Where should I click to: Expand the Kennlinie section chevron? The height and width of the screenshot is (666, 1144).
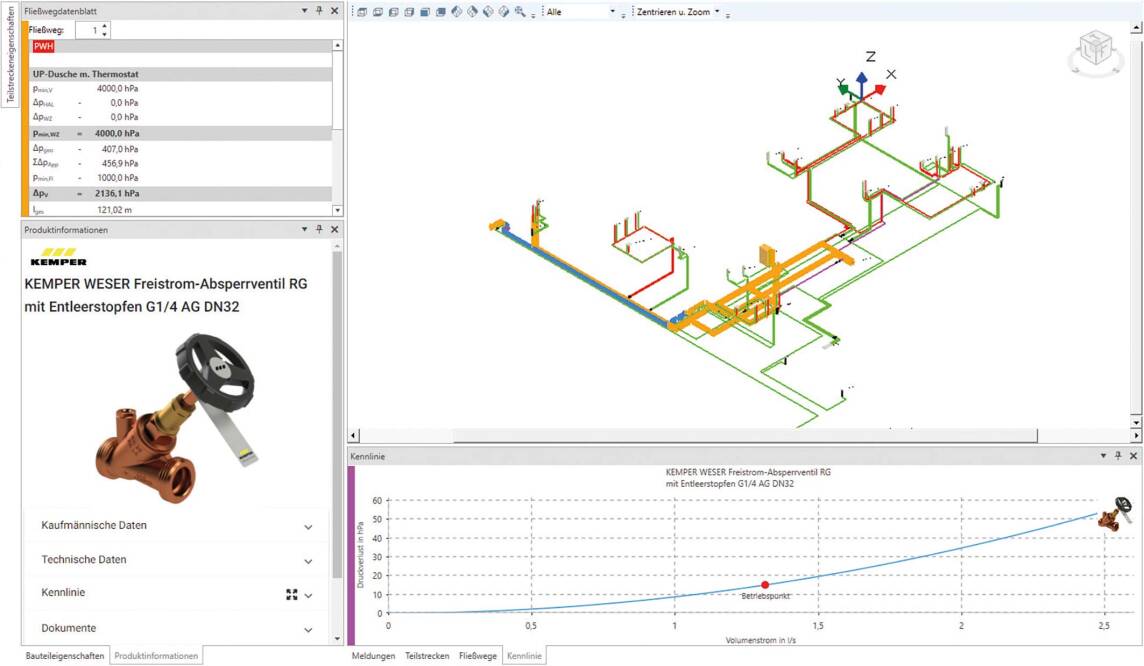pos(309,595)
